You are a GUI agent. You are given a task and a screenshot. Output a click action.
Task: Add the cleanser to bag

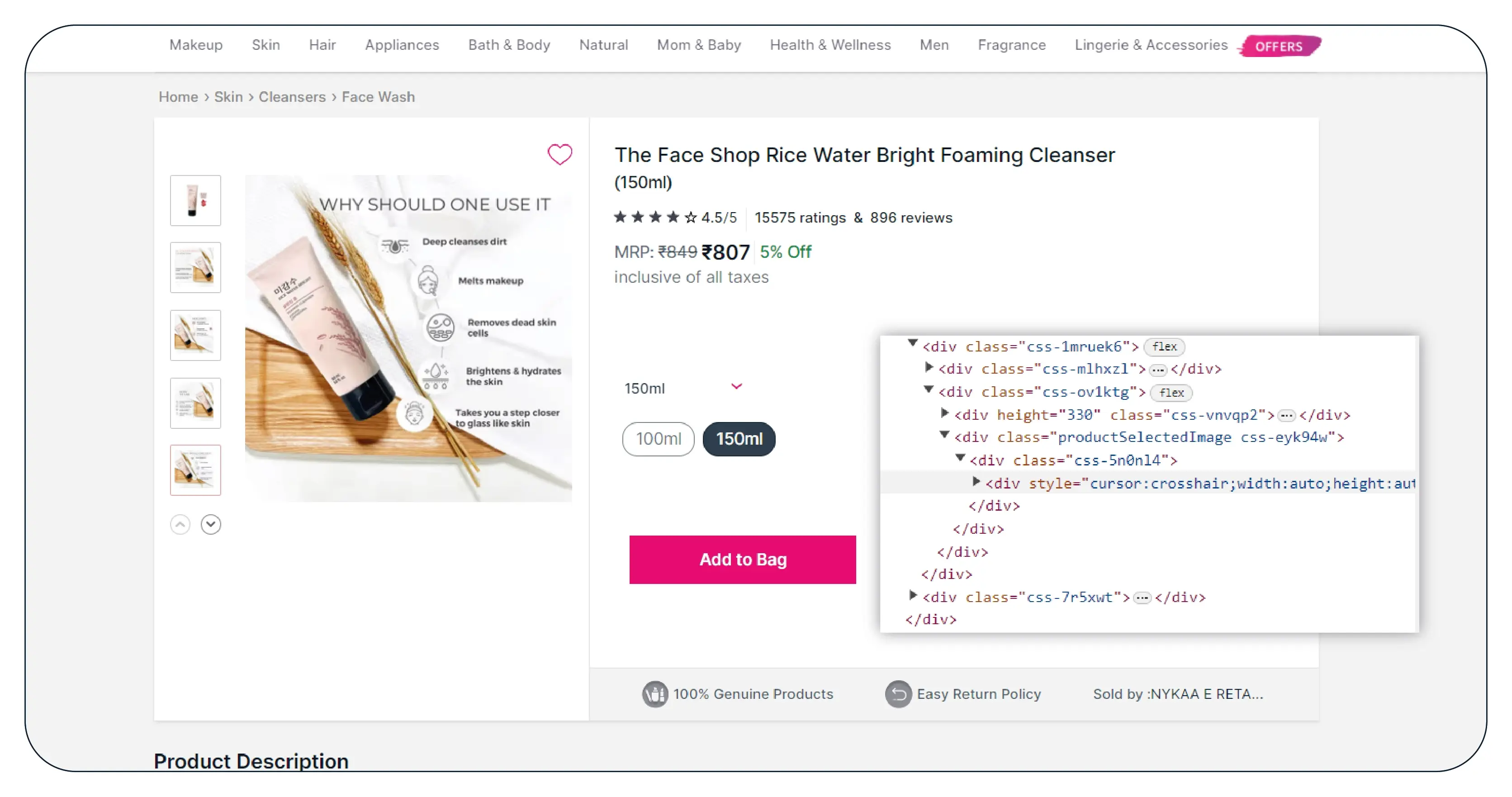[743, 560]
